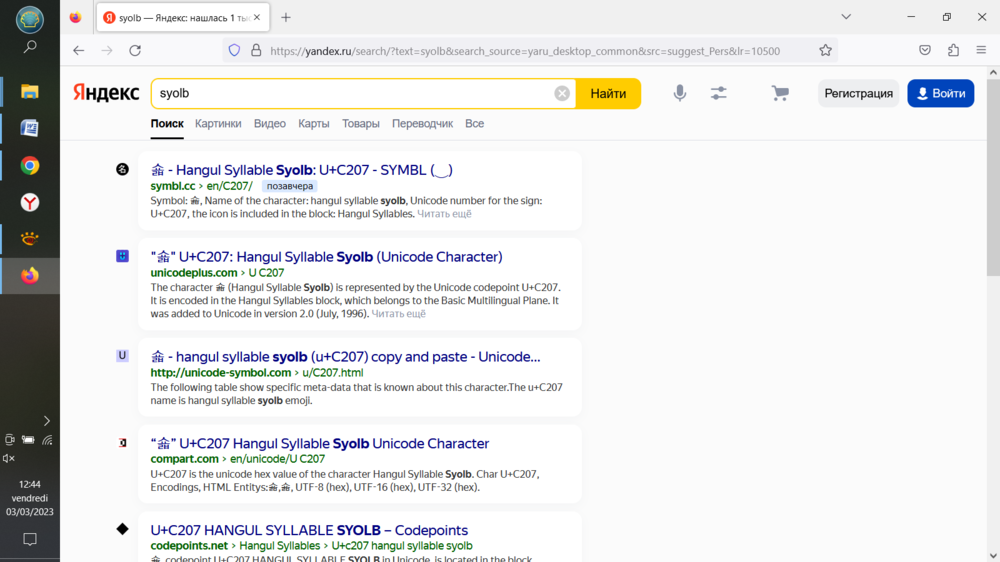Image resolution: width=1000 pixels, height=562 pixels.
Task: Click inside the Yandex search input field
Action: tap(350, 93)
